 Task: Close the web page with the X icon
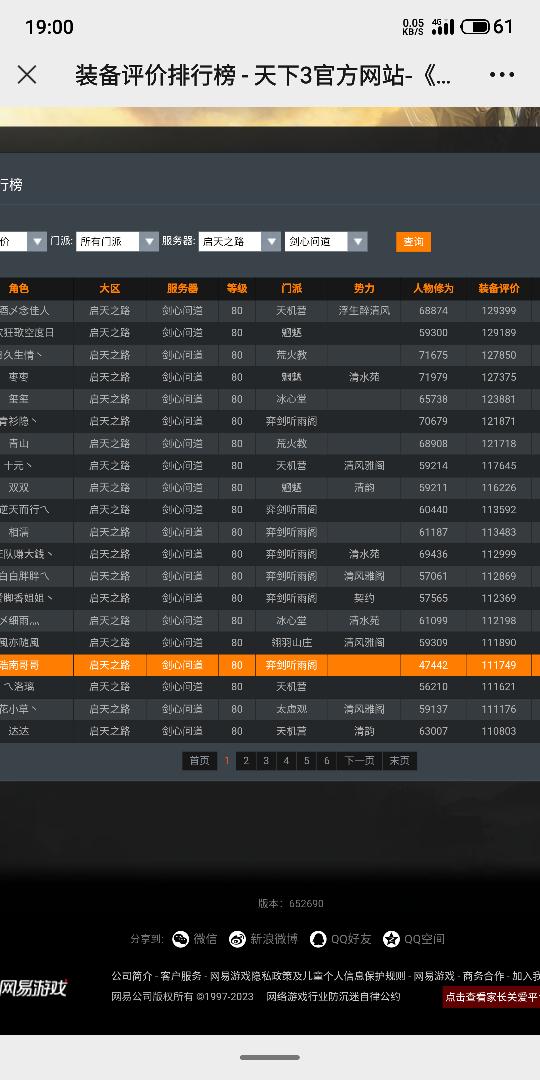tap(27, 74)
